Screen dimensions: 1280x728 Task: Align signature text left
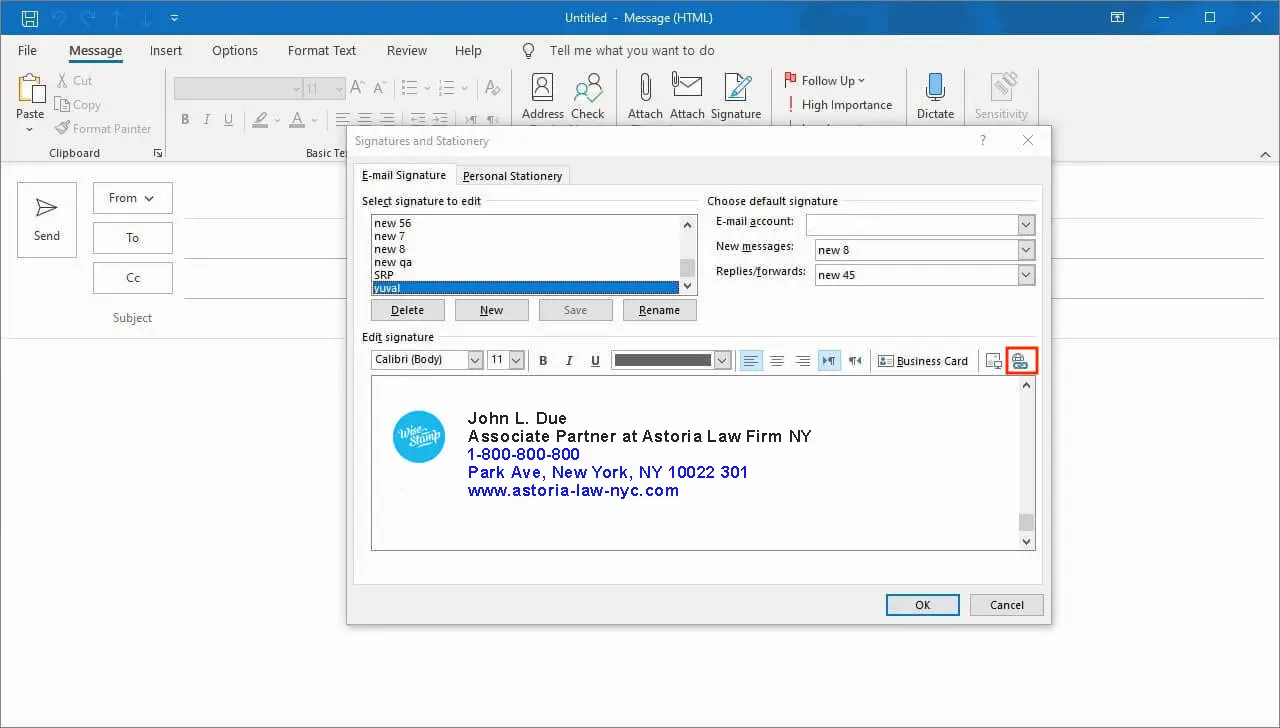(x=751, y=361)
